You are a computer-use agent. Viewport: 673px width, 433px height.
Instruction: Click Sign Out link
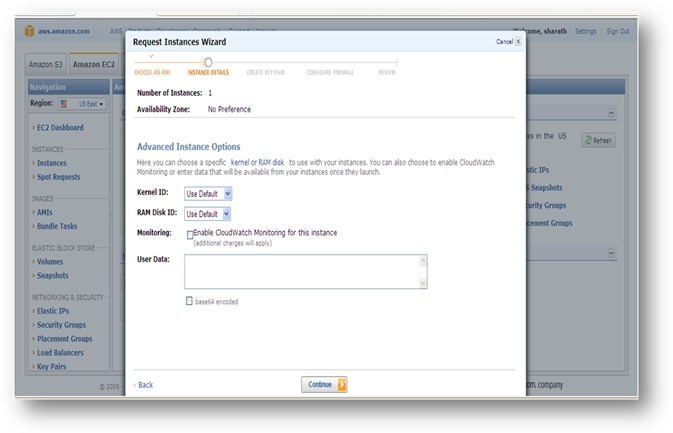(x=618, y=31)
